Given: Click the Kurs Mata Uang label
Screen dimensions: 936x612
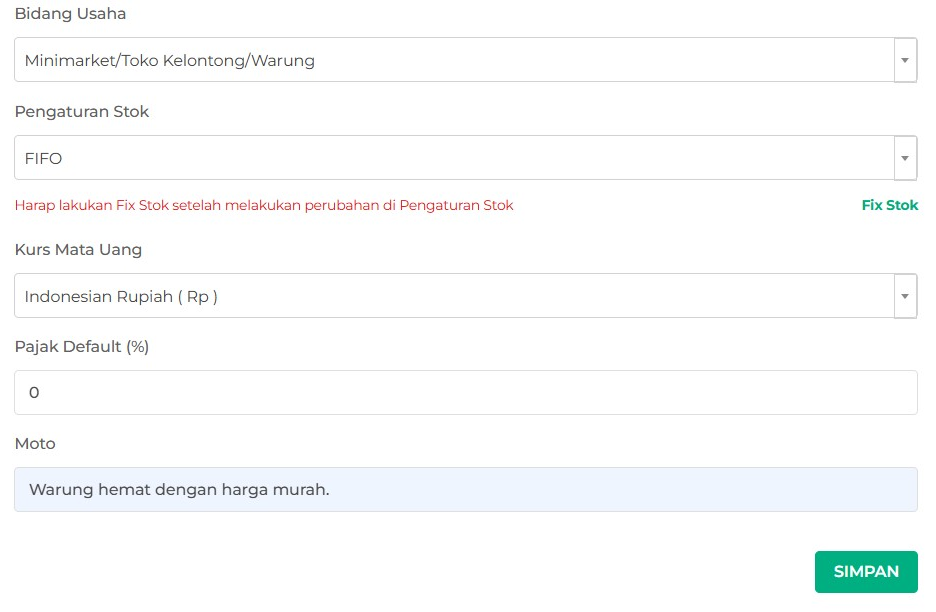Looking at the screenshot, I should 78,250.
